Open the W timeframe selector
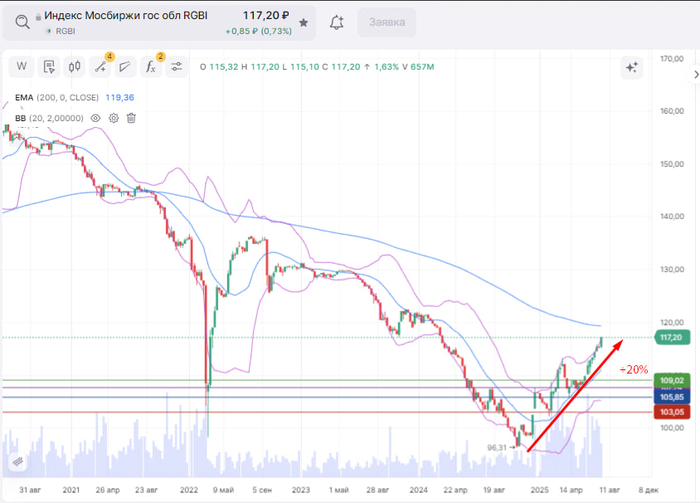This screenshot has height=503, width=700. click(21, 67)
